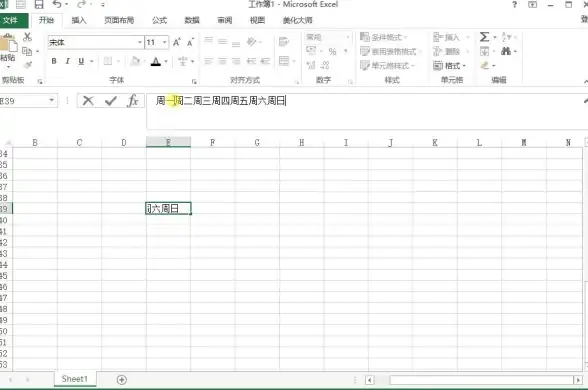Image resolution: width=588 pixels, height=390 pixels.
Task: Cancel the entry with the X button
Action: coord(88,100)
